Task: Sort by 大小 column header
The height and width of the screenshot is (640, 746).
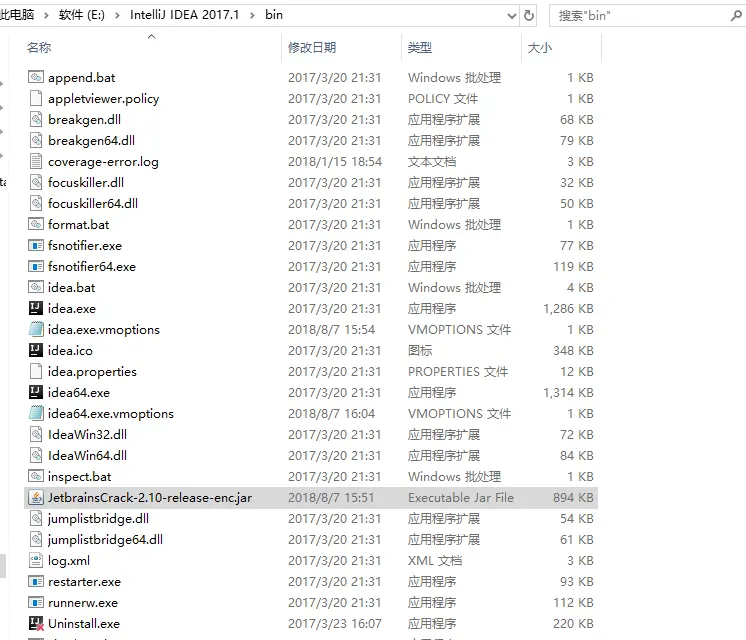Action: click(540, 47)
